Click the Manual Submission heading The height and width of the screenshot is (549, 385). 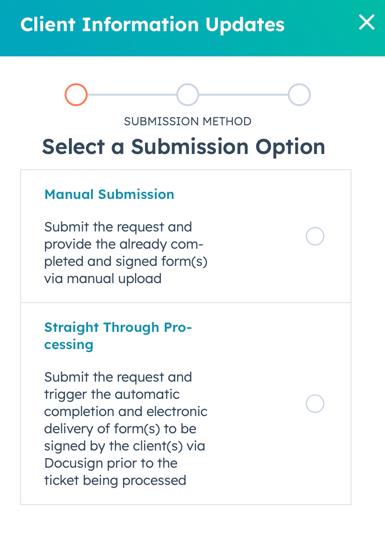[109, 194]
